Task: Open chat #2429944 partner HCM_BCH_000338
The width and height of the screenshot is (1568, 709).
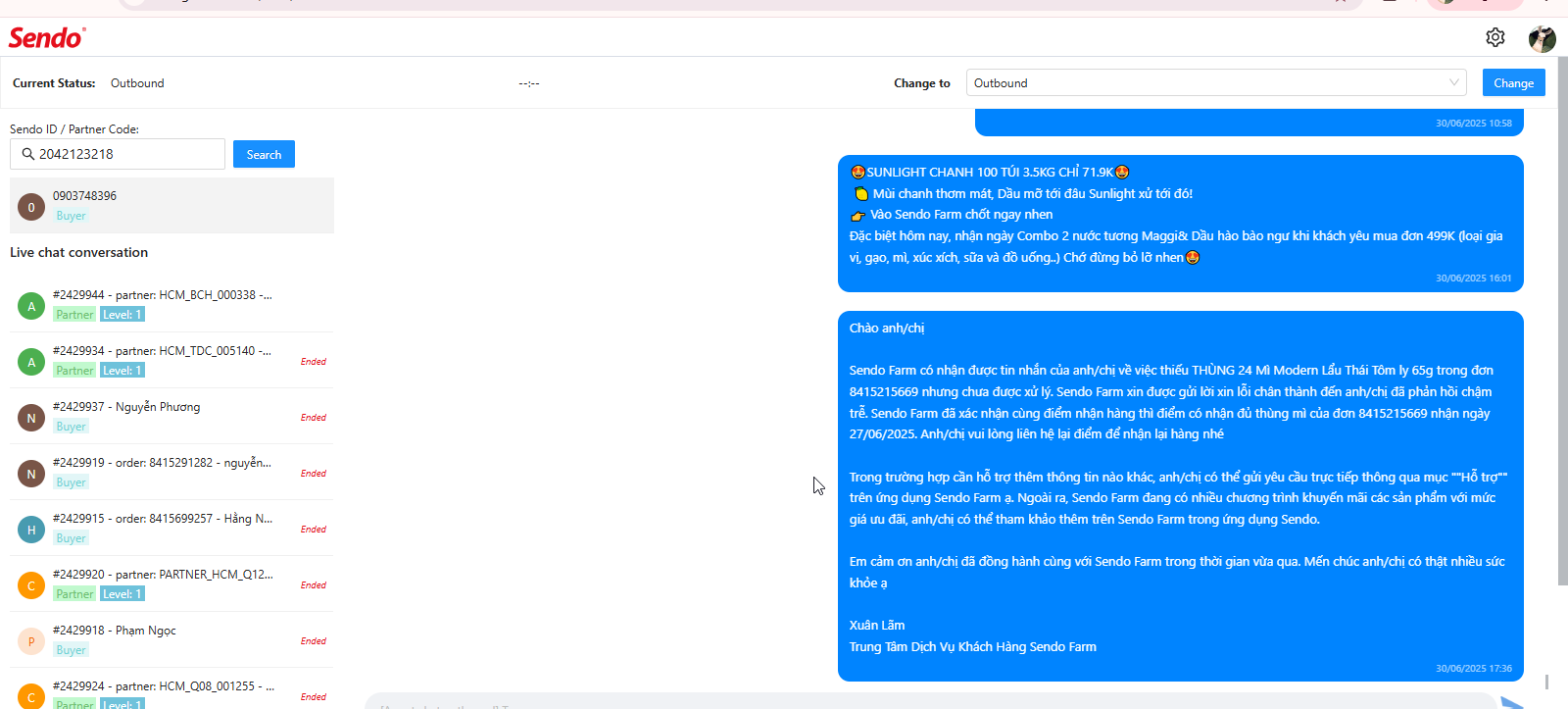Action: tap(171, 305)
